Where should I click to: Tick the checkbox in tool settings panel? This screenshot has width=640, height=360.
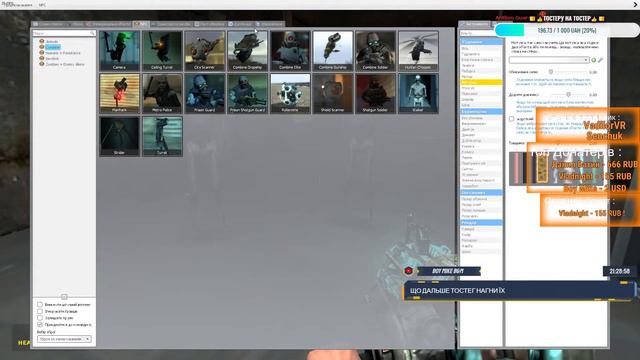pos(511,119)
